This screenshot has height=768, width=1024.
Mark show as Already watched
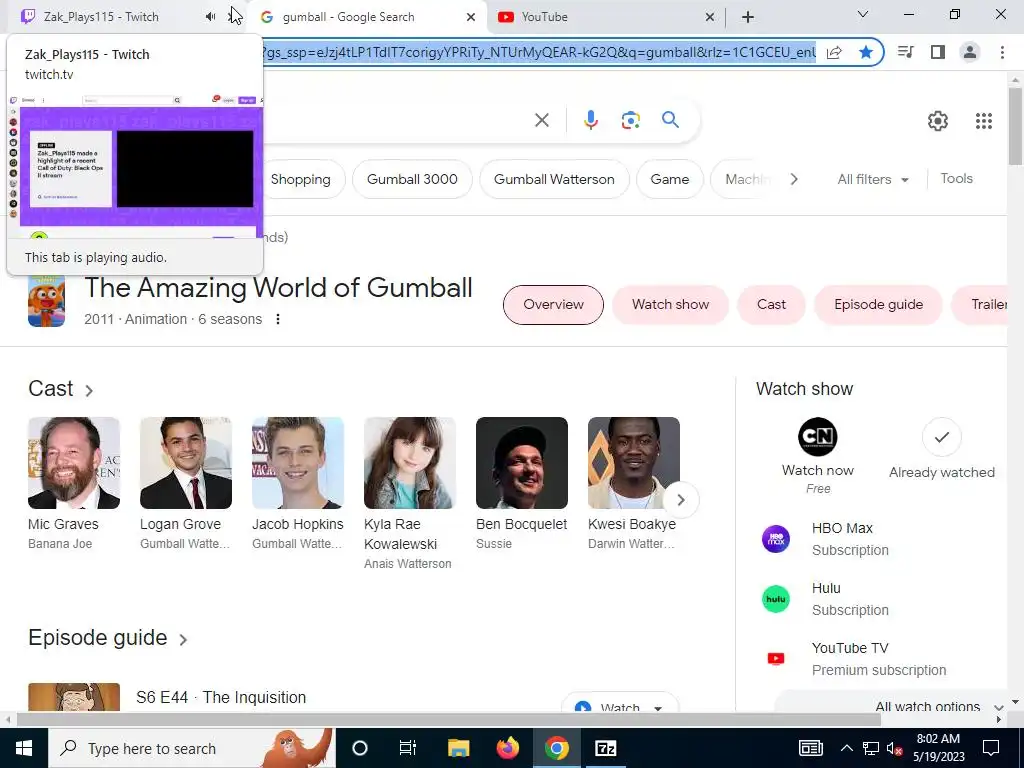pyautogui.click(x=941, y=449)
